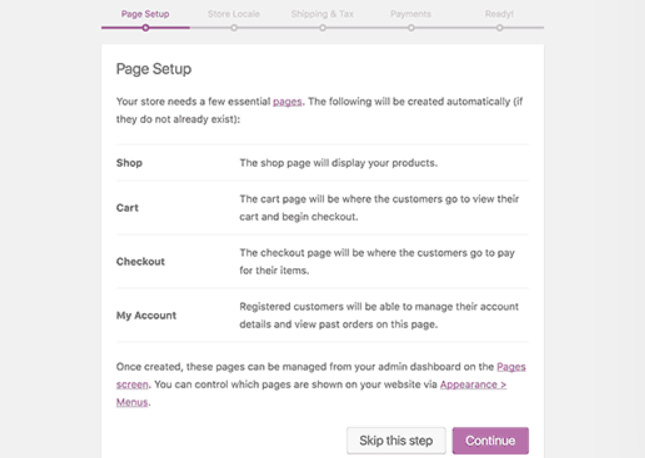
Task: Click the Checkout row label
Action: click(x=140, y=261)
